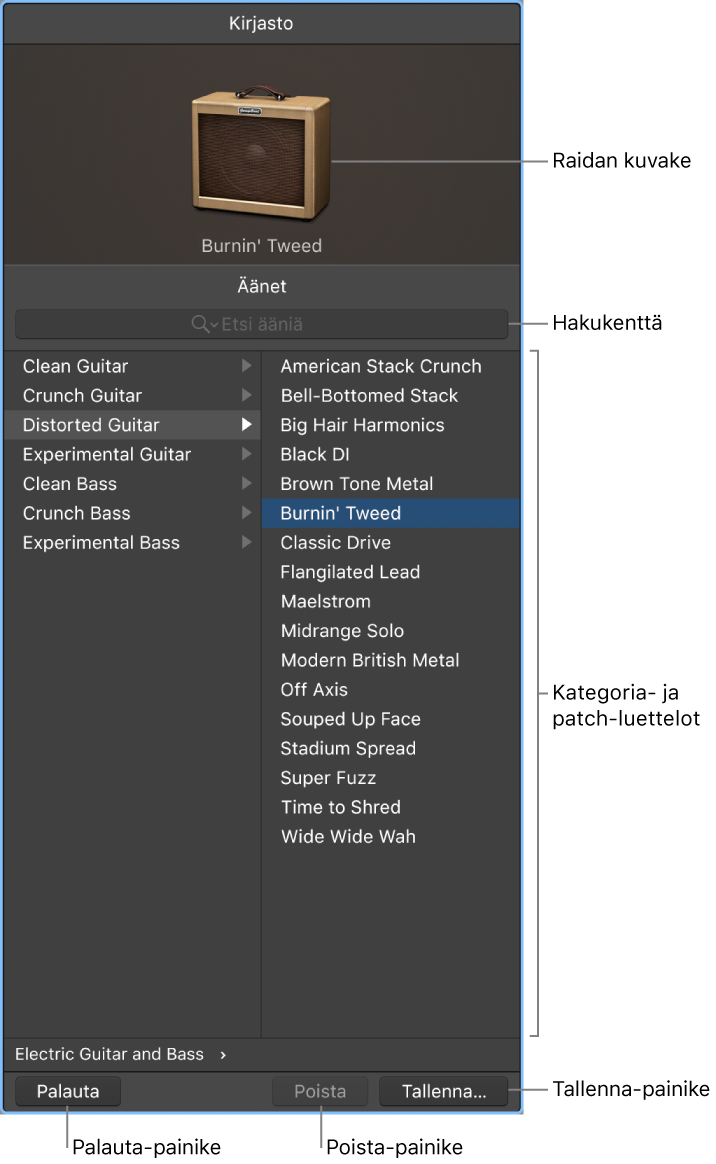Click the Etsi ääniä search field

pyautogui.click(x=300, y=324)
